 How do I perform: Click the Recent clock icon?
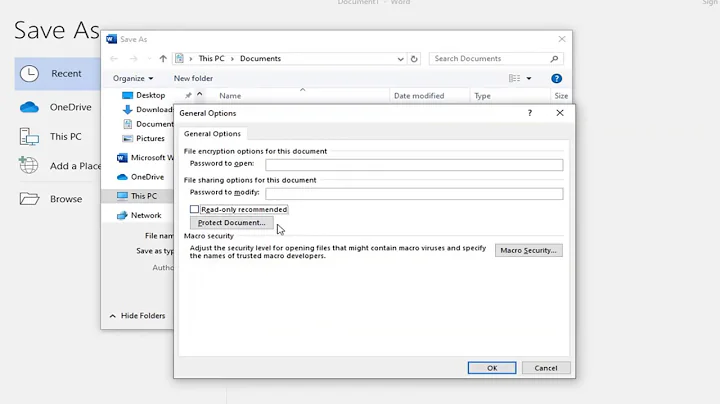point(29,73)
